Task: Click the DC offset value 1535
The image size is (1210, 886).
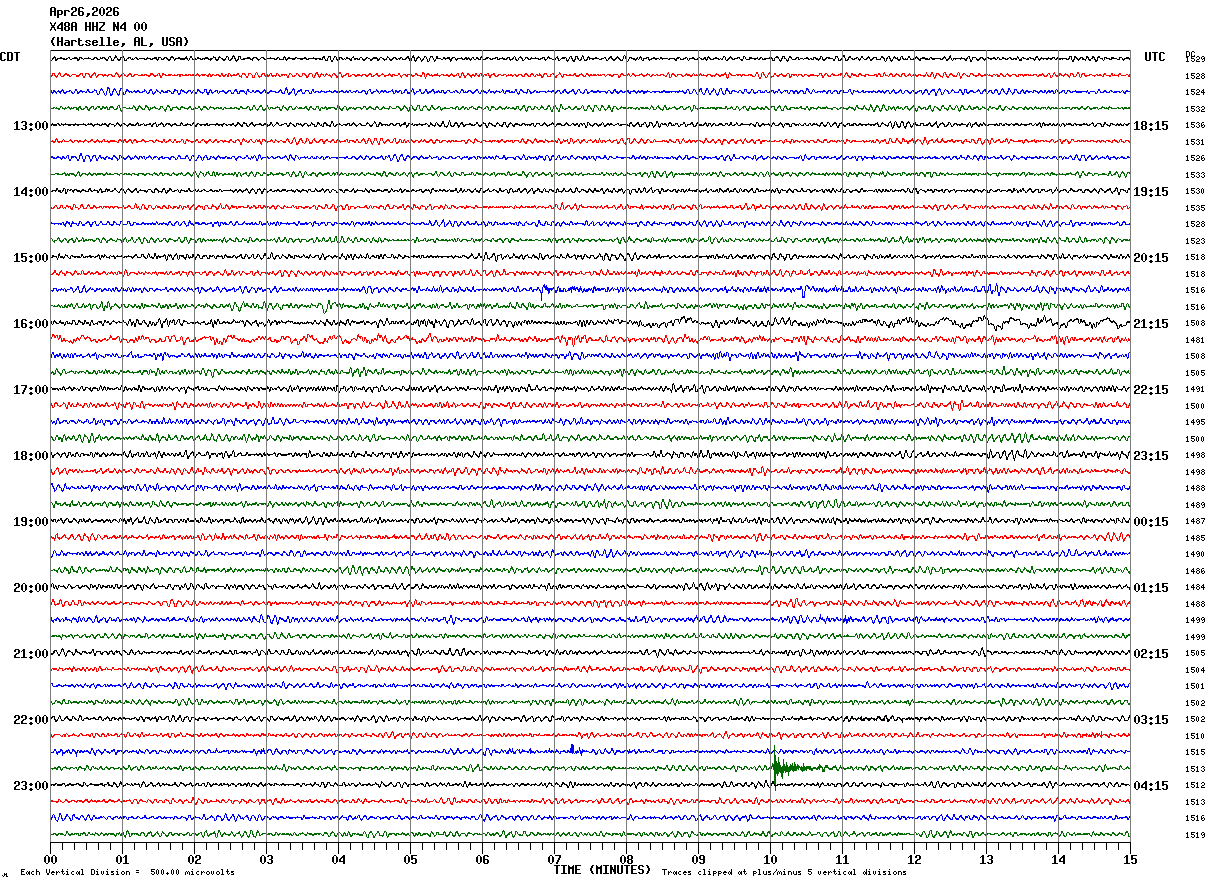Action: (x=1195, y=208)
